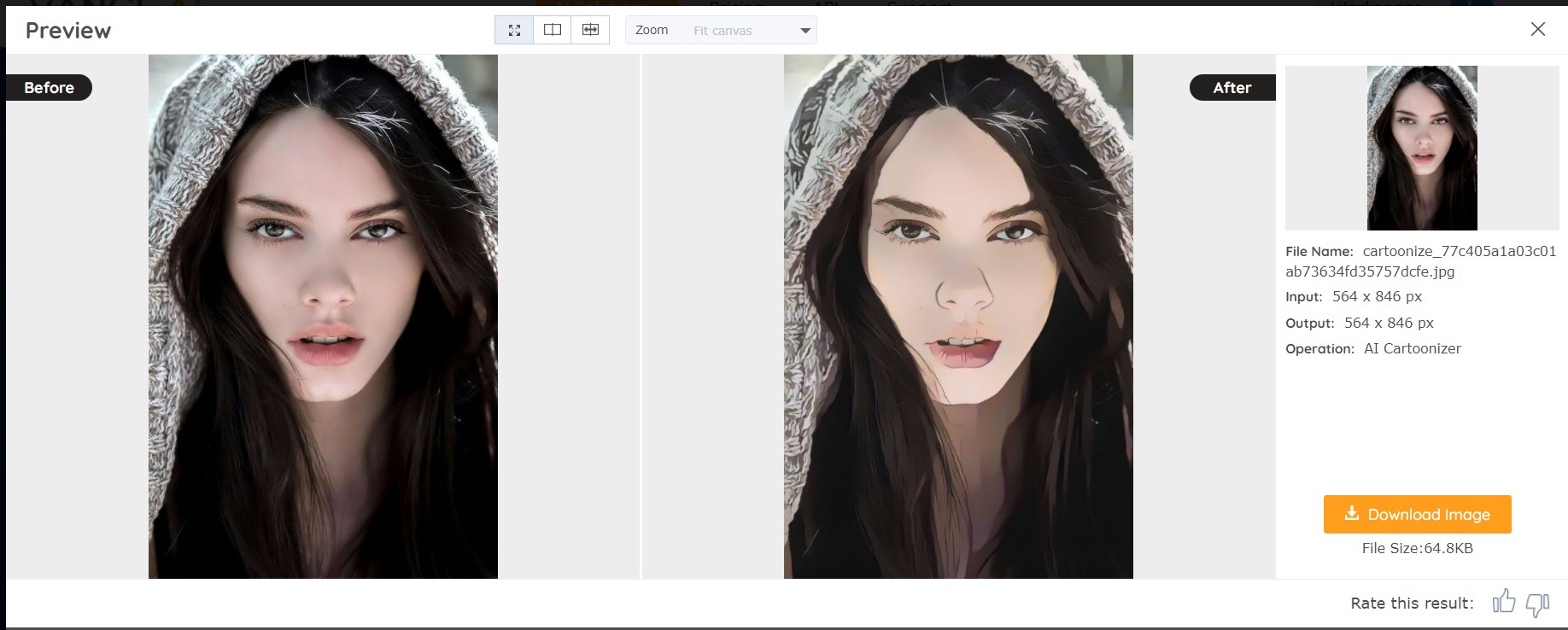Click the original Before photo
This screenshot has width=1568, height=630.
(x=323, y=316)
